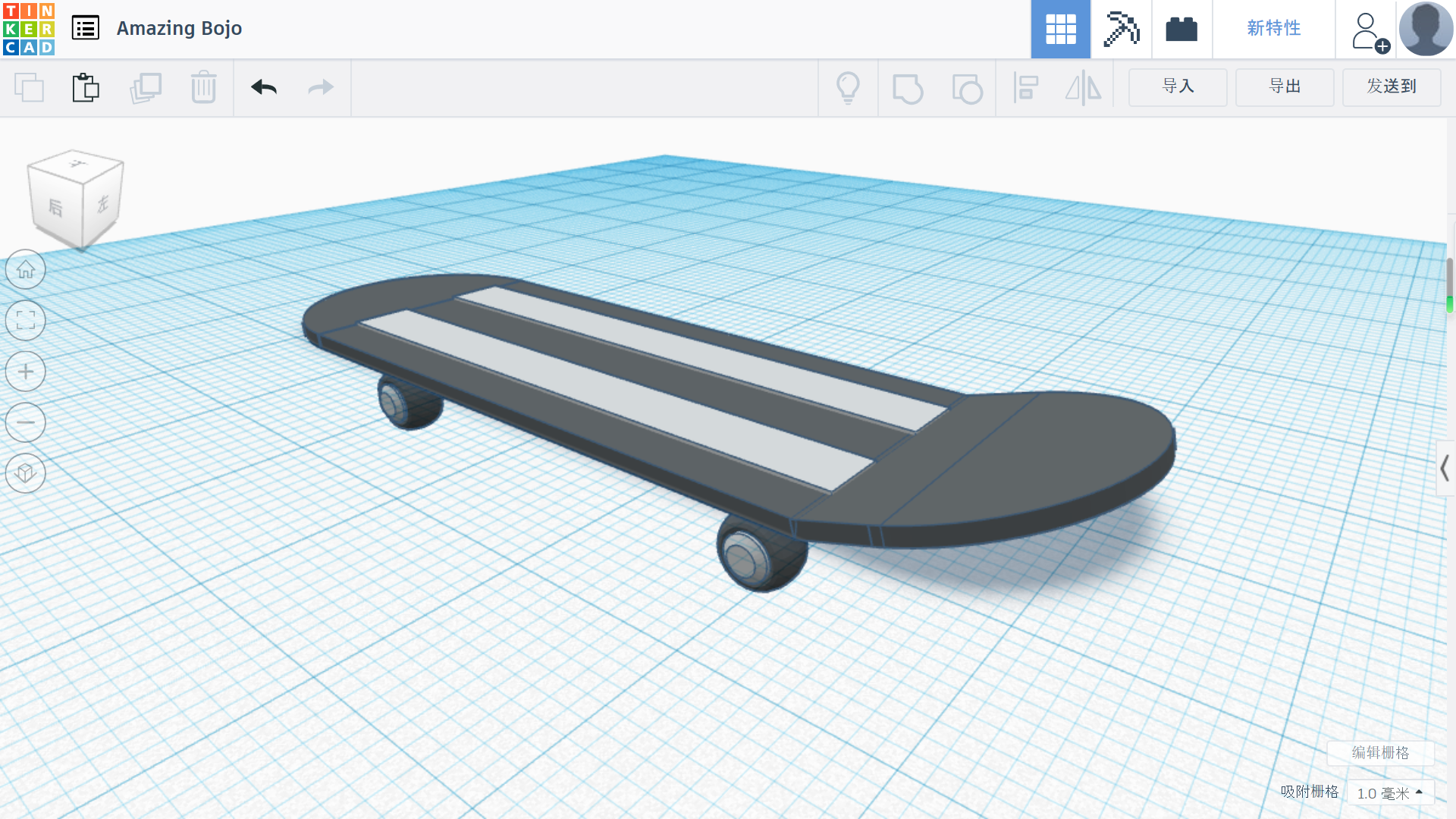Rename the design title Amazing Bojo
Screen dimensions: 1456x819
[179, 29]
